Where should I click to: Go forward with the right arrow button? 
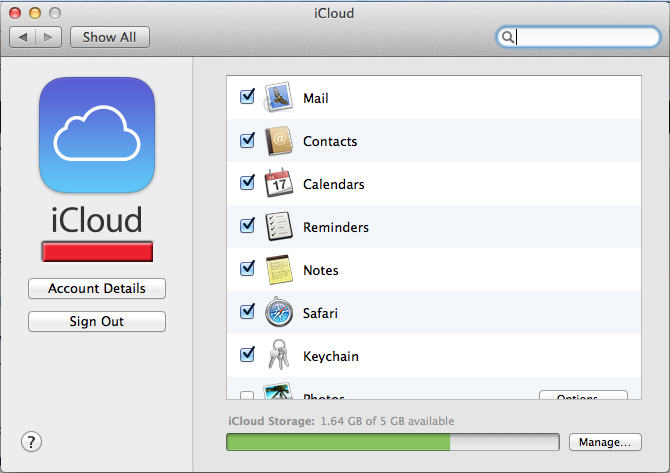pyautogui.click(x=49, y=37)
